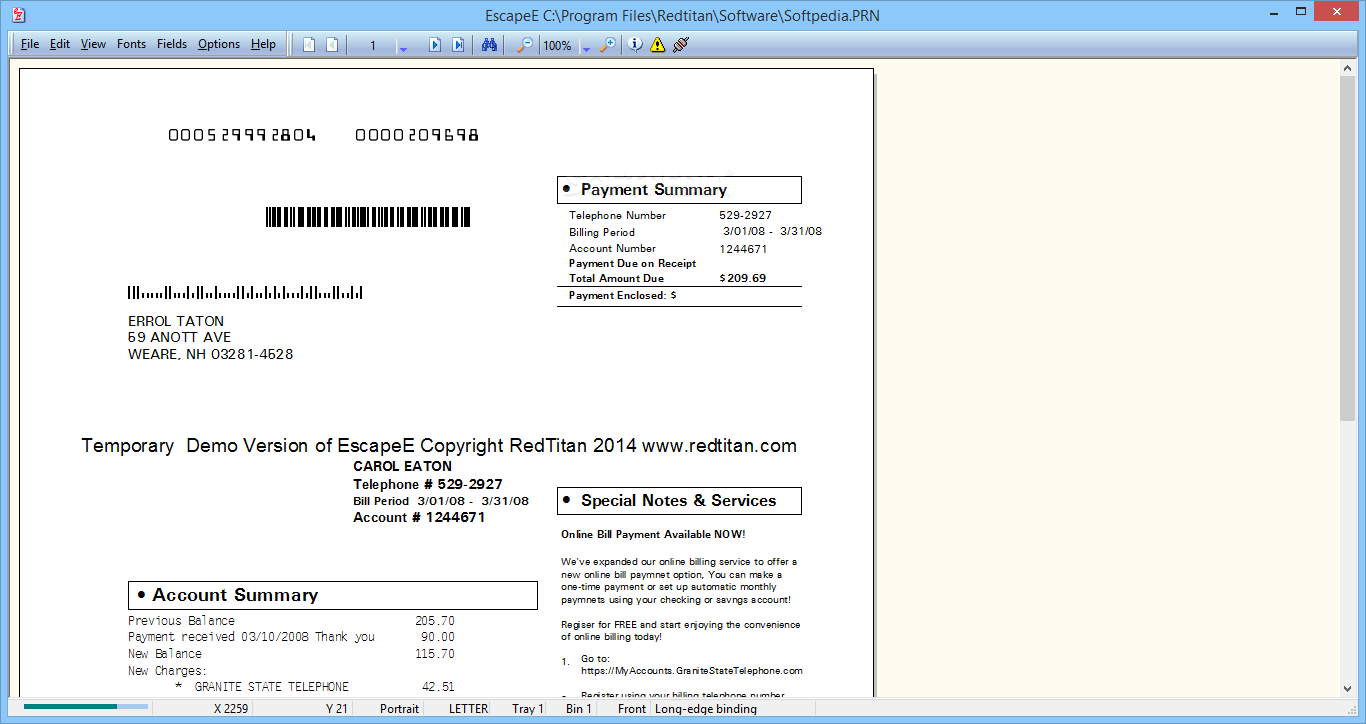Image resolution: width=1366 pixels, height=724 pixels.
Task: Click Payment Enclosed: $ line
Action: click(x=623, y=296)
